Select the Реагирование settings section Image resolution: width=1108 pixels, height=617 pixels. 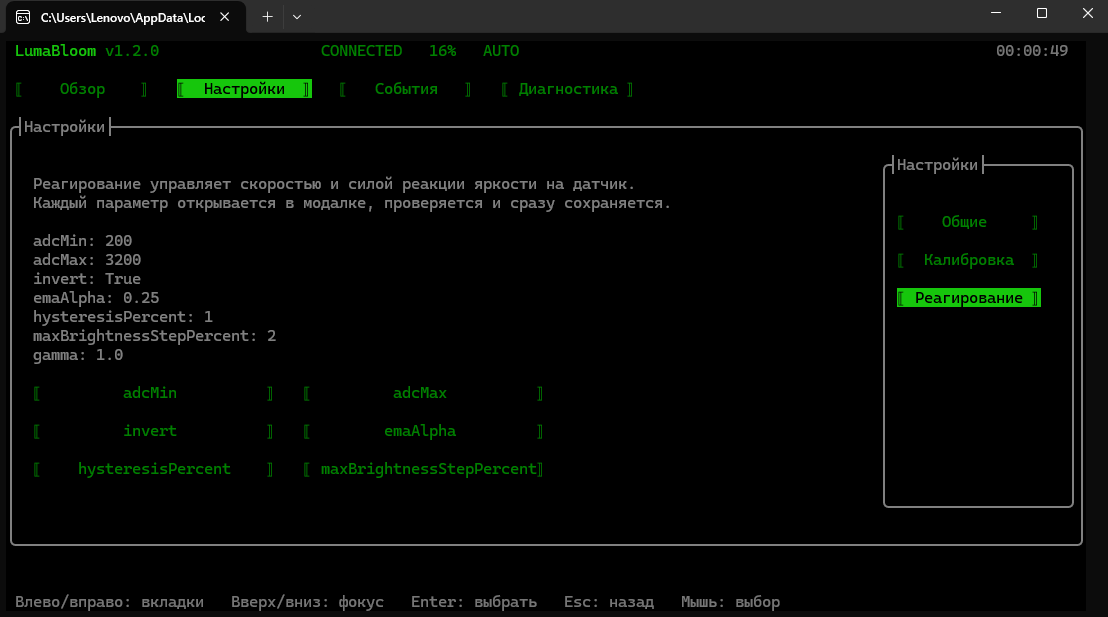968,298
